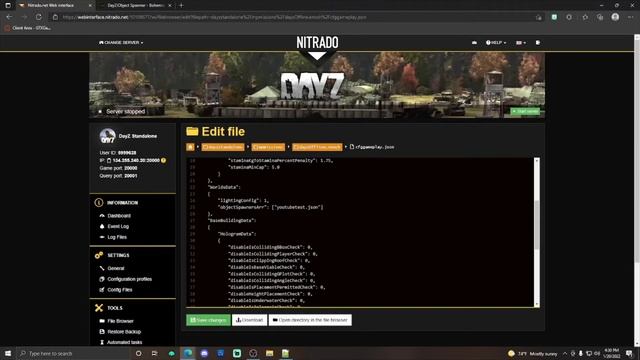The image size is (640, 360).
Task: Open the Client Area bookmark
Action: click(27, 28)
